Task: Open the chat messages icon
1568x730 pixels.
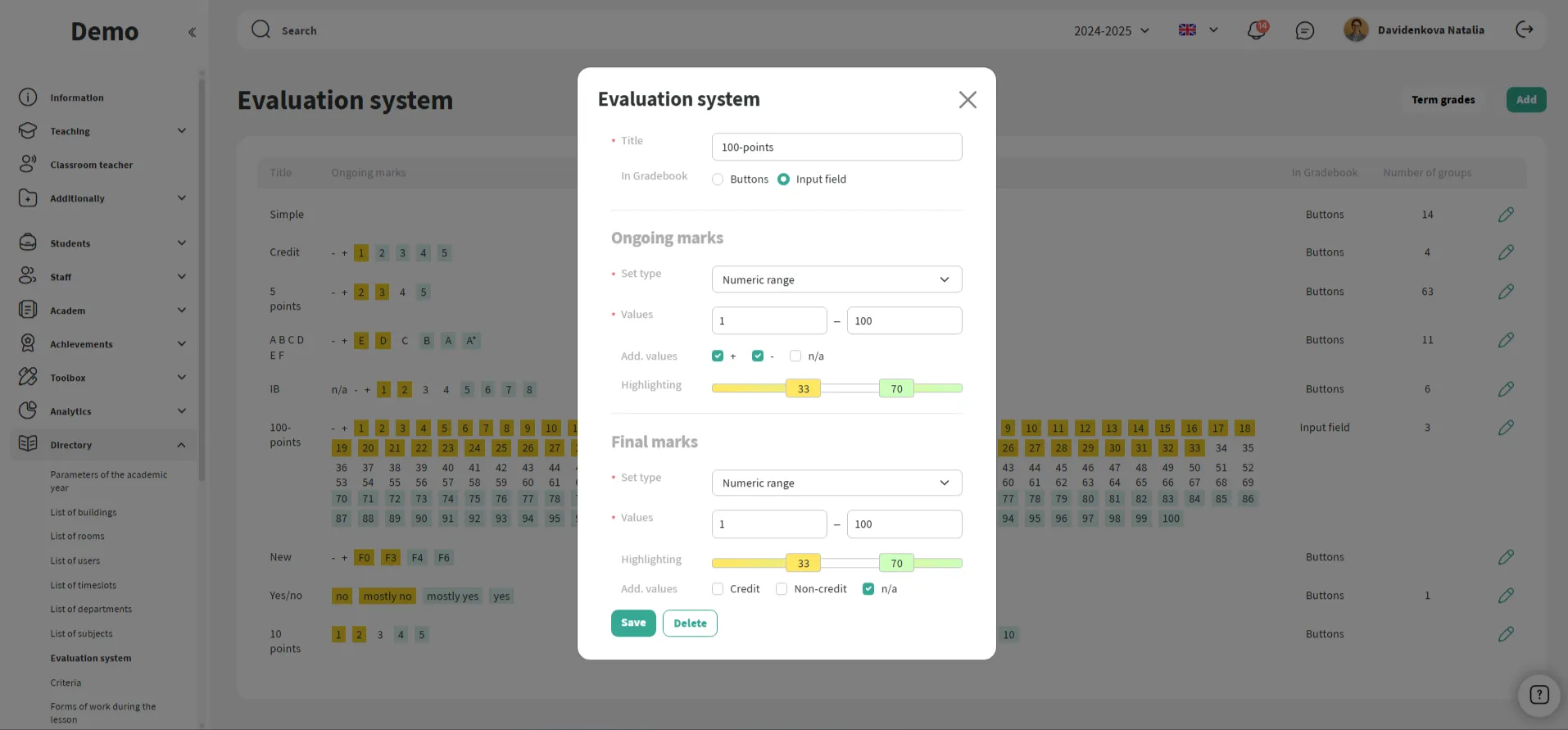Action: (1304, 30)
